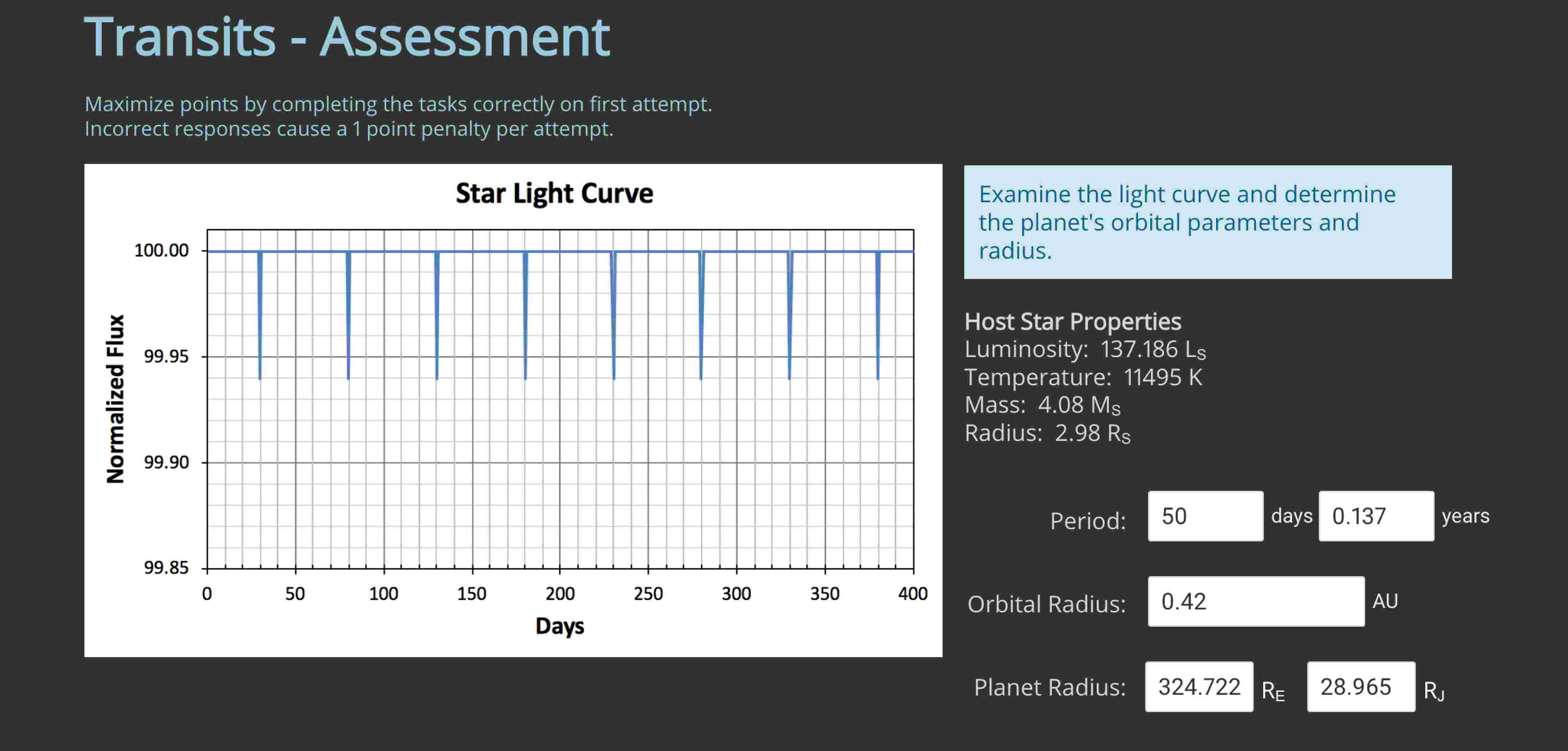The width and height of the screenshot is (1568, 751).
Task: Click the Planet Radius field showing 28.965
Action: click(x=1361, y=687)
